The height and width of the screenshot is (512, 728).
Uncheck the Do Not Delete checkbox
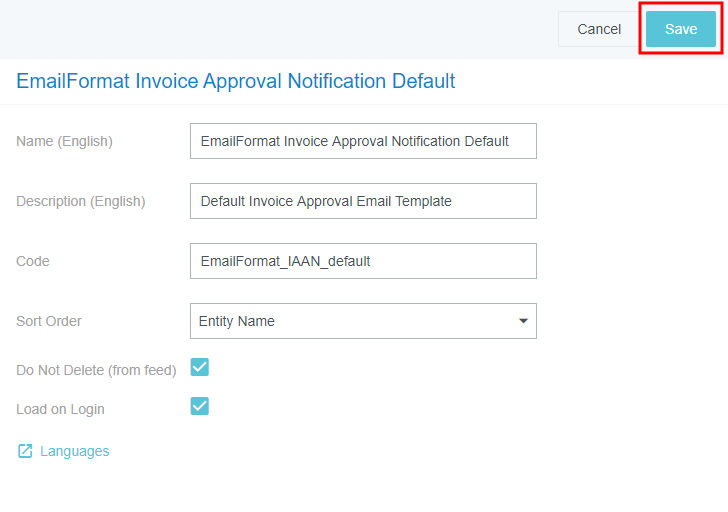click(200, 367)
